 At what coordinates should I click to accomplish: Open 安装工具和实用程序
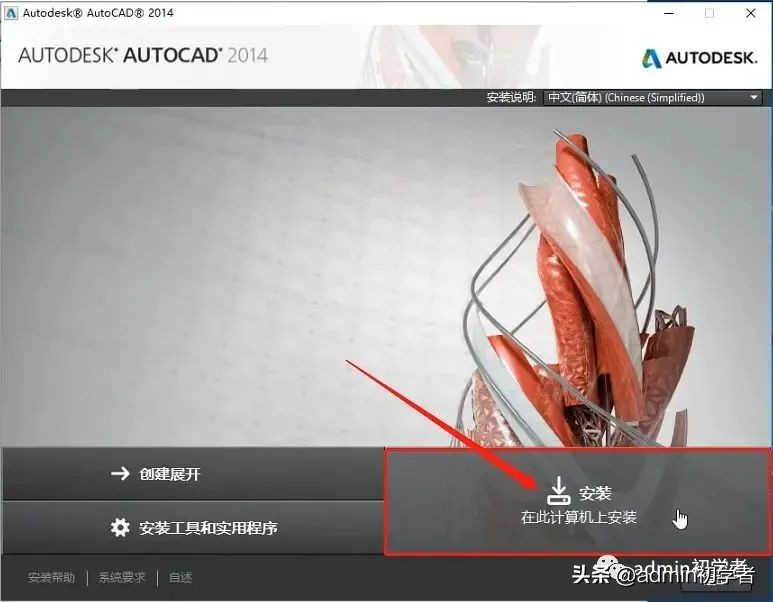[x=193, y=528]
